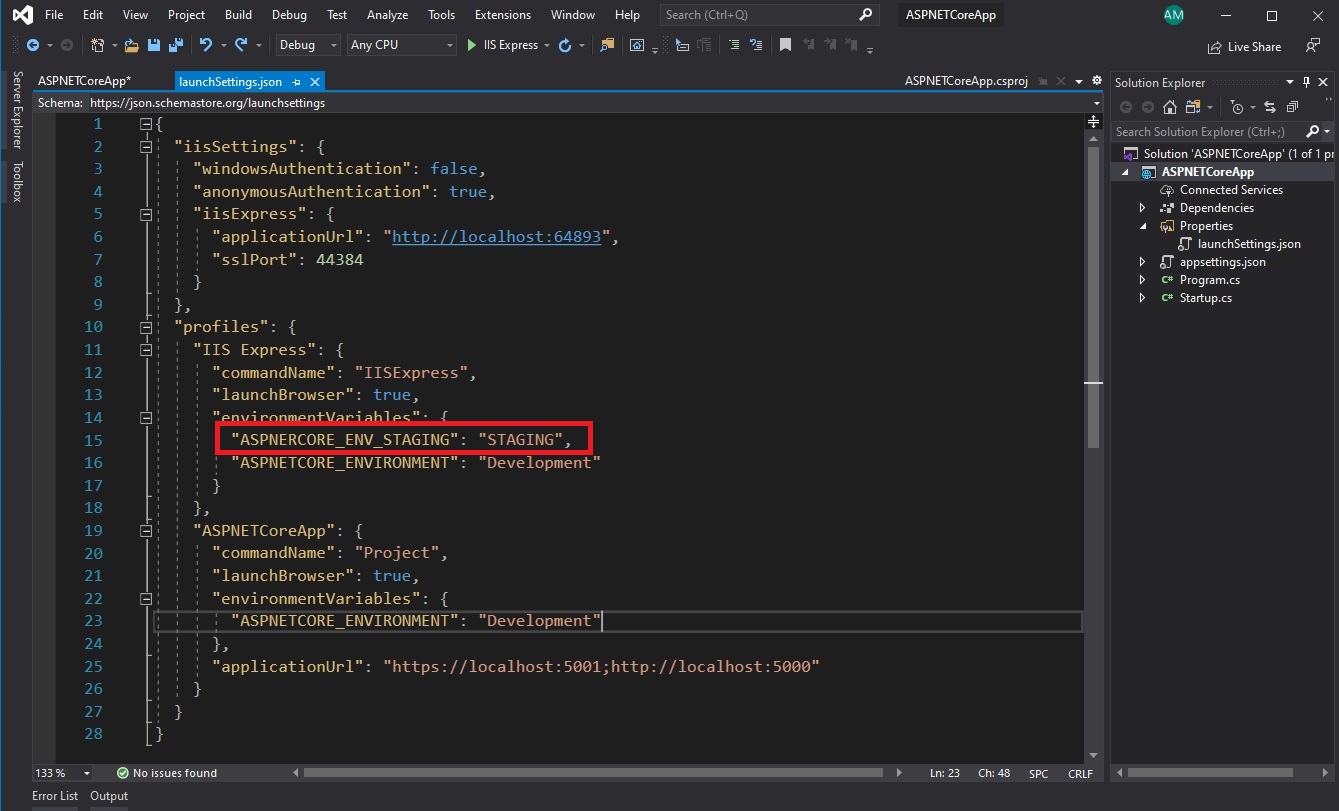Save the current file with the Save icon

coord(153,45)
